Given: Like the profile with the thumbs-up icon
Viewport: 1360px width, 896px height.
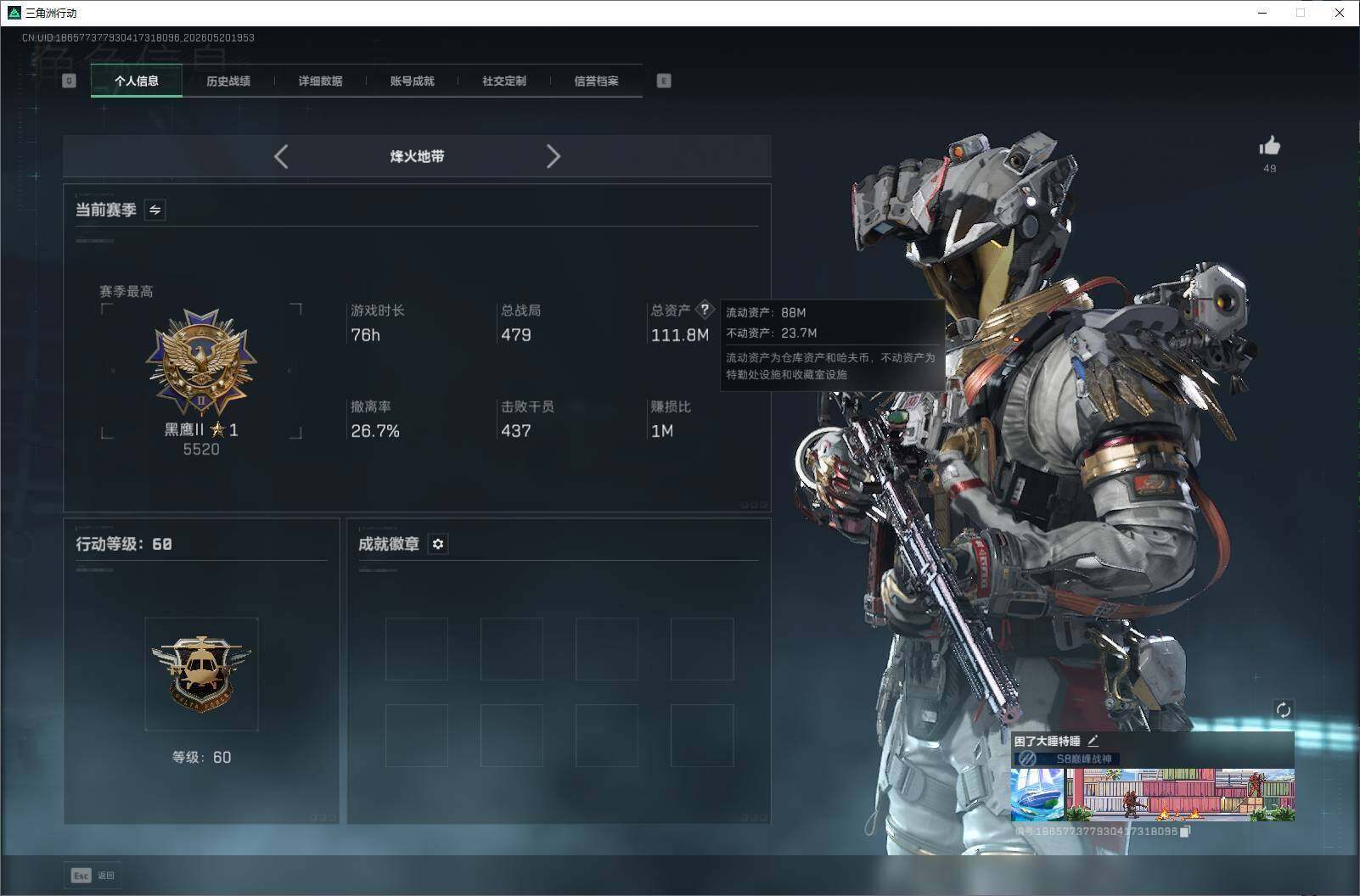Looking at the screenshot, I should 1269,146.
